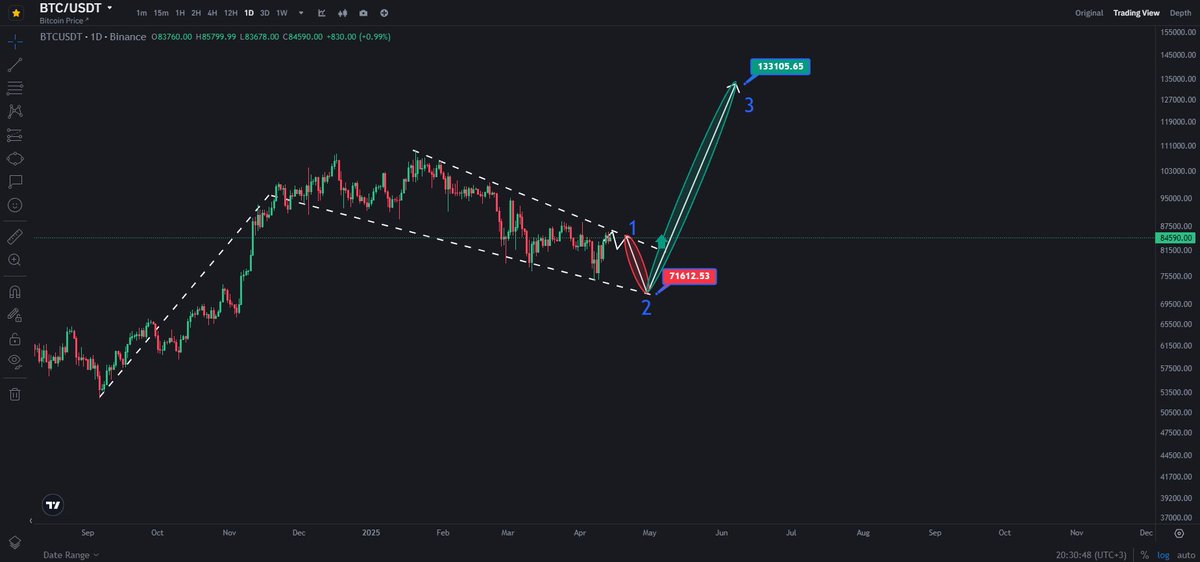Viewport: 1200px width, 562px height.
Task: Click the plus circle icon in toolbar
Action: [384, 13]
